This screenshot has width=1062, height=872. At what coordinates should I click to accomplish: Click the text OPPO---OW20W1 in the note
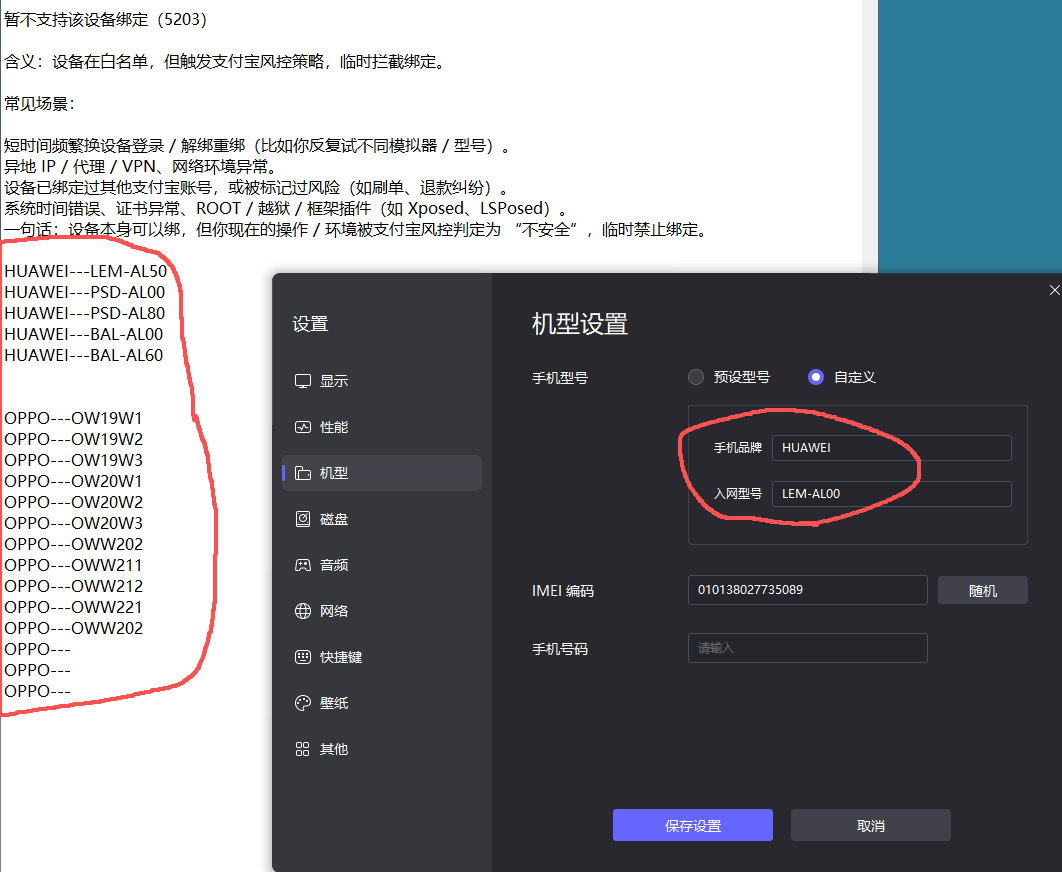tap(73, 481)
